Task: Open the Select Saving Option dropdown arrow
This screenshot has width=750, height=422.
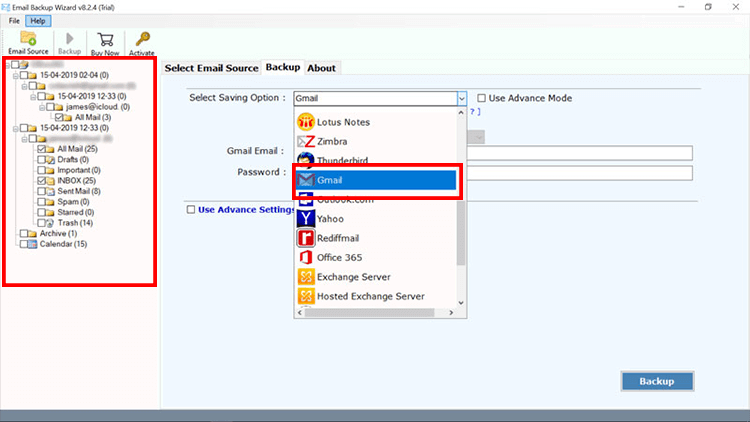Action: 462,99
